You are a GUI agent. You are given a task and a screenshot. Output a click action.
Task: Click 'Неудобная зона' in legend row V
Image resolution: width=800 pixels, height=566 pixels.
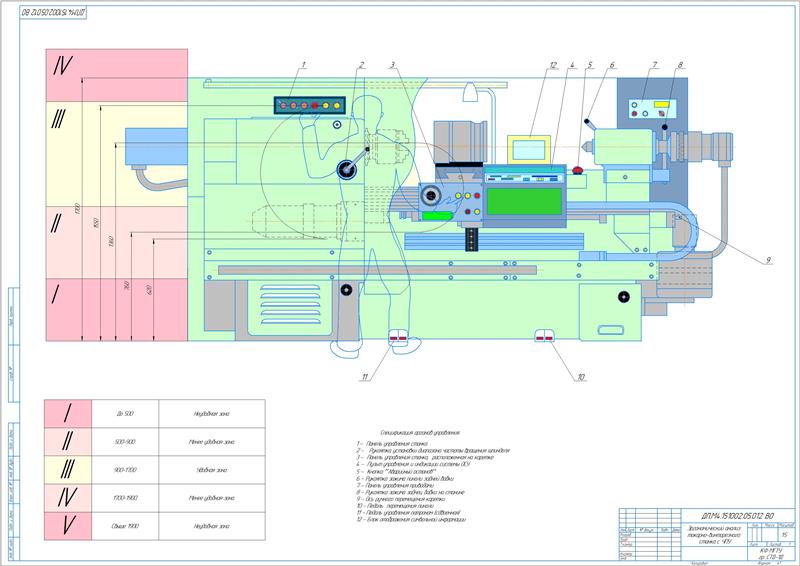pyautogui.click(x=212, y=526)
